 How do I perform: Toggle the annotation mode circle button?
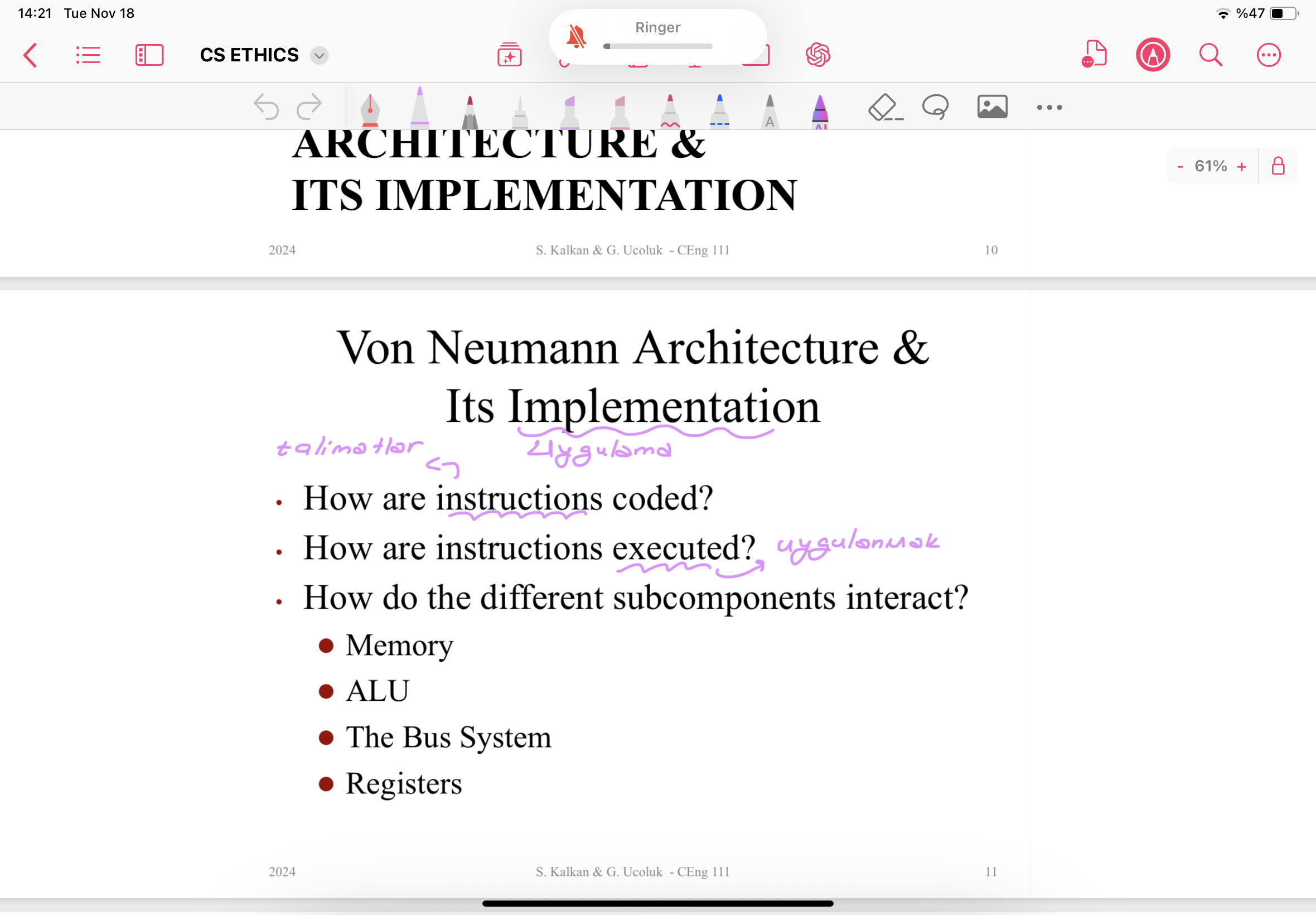click(1153, 55)
